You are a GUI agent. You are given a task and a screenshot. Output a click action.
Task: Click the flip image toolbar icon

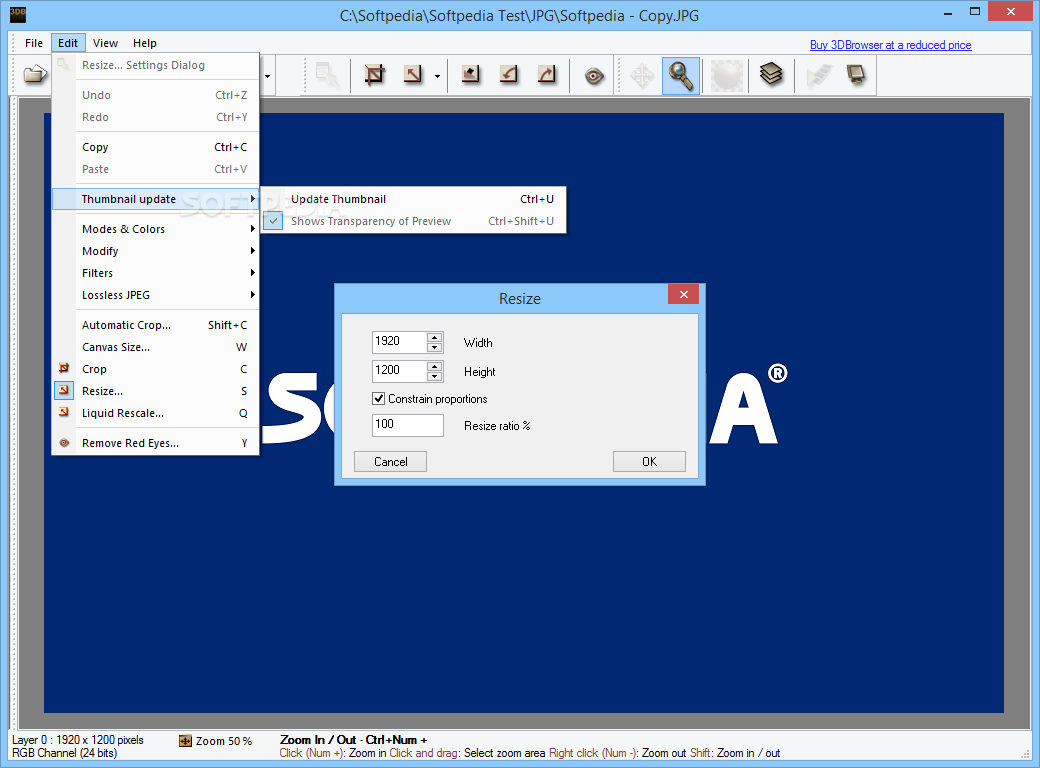[470, 74]
